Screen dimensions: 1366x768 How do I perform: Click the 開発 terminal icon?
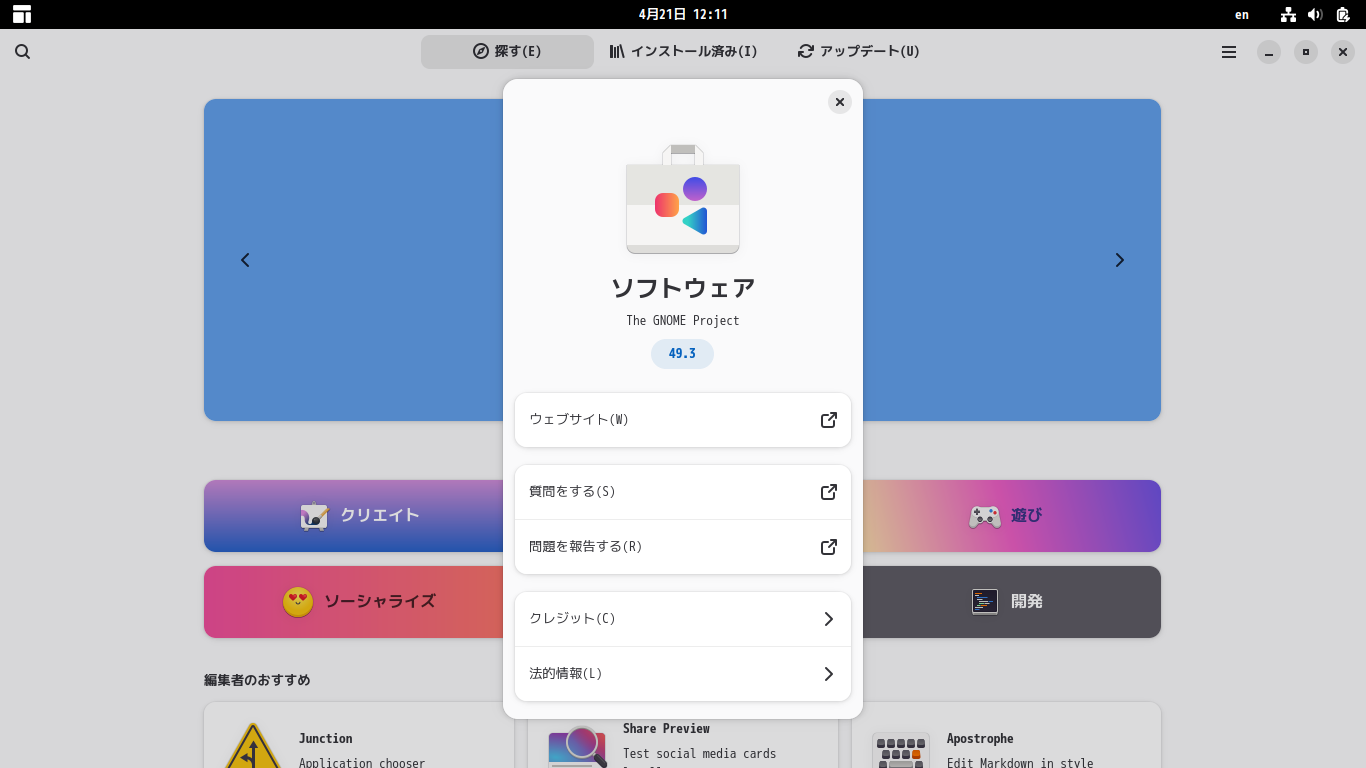(x=985, y=601)
